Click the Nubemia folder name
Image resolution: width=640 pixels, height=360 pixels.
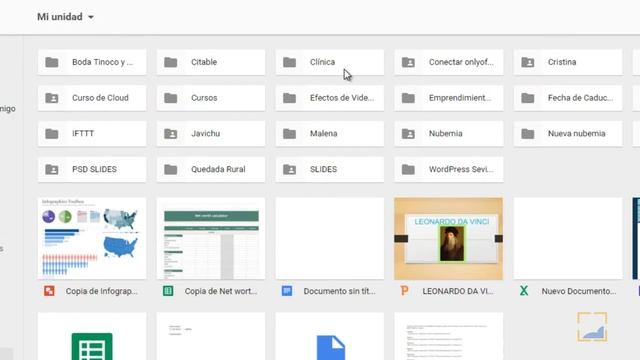[446, 133]
